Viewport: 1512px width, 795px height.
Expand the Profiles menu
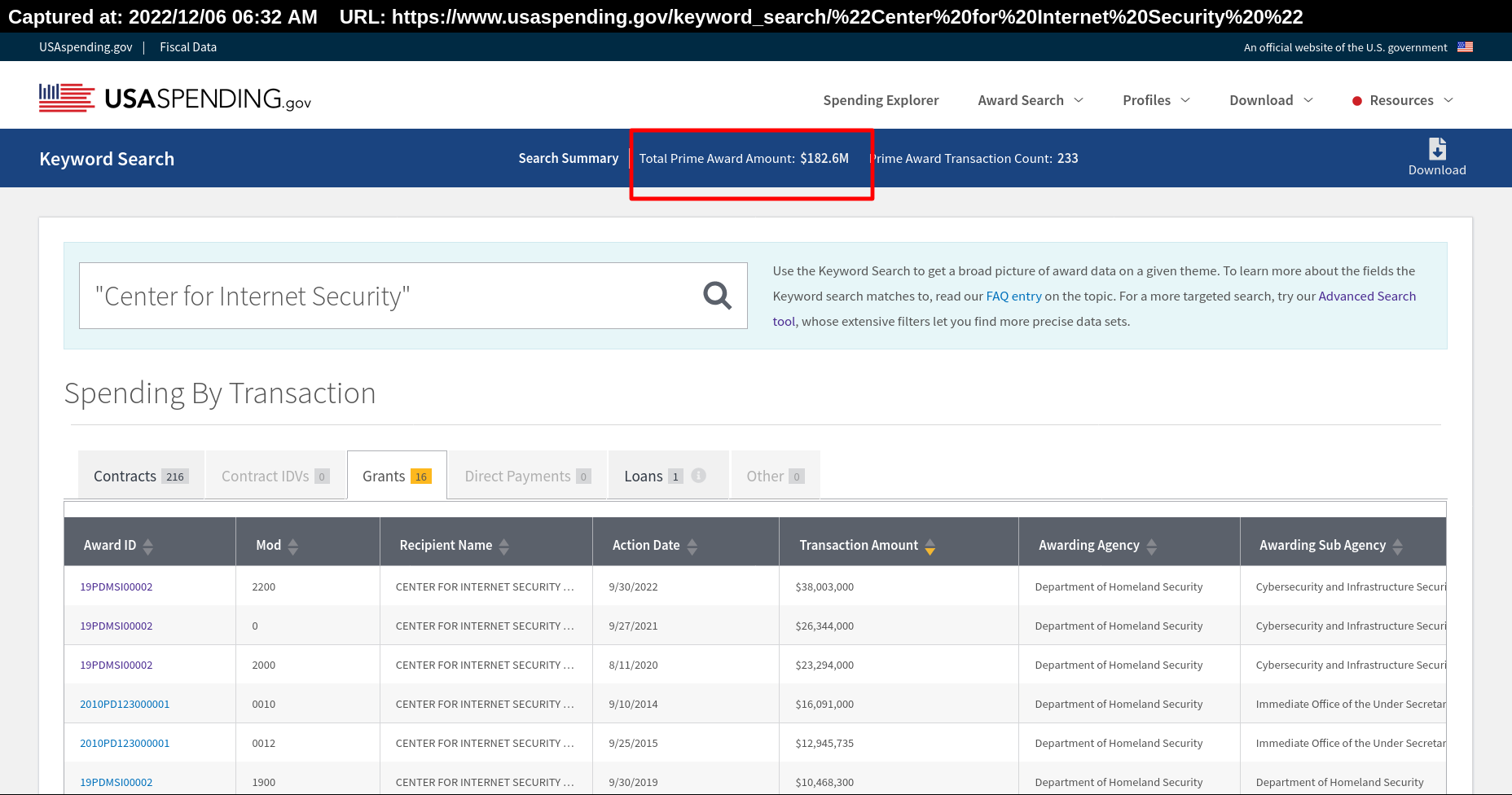[x=1156, y=100]
